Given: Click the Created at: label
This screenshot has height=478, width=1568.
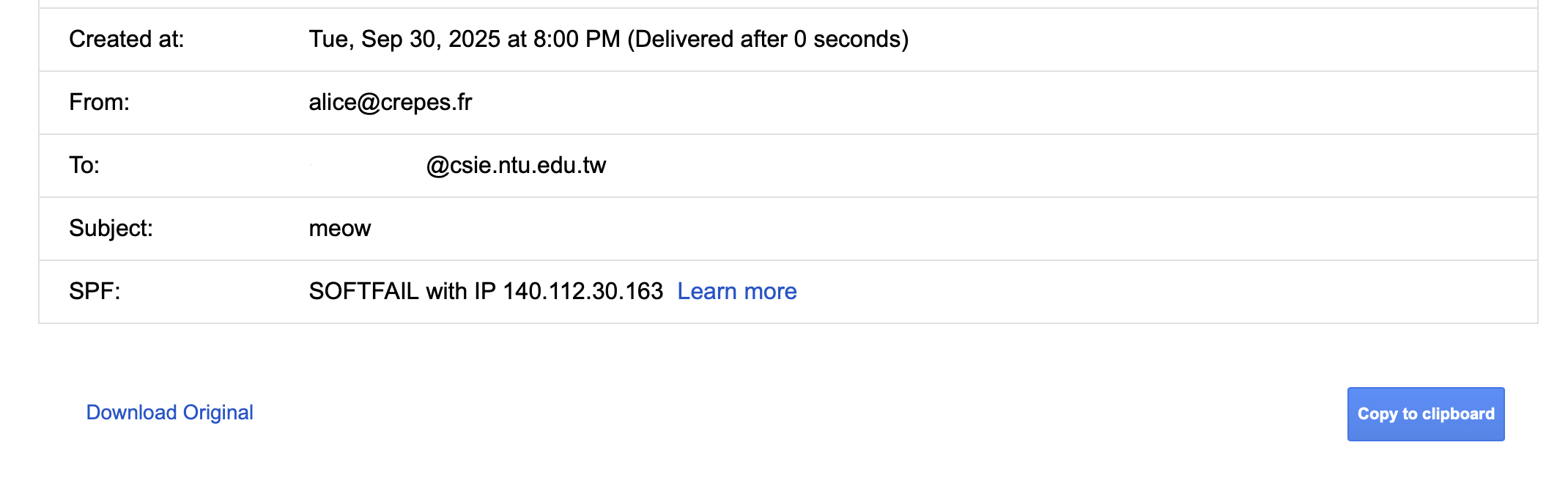Looking at the screenshot, I should [x=127, y=40].
